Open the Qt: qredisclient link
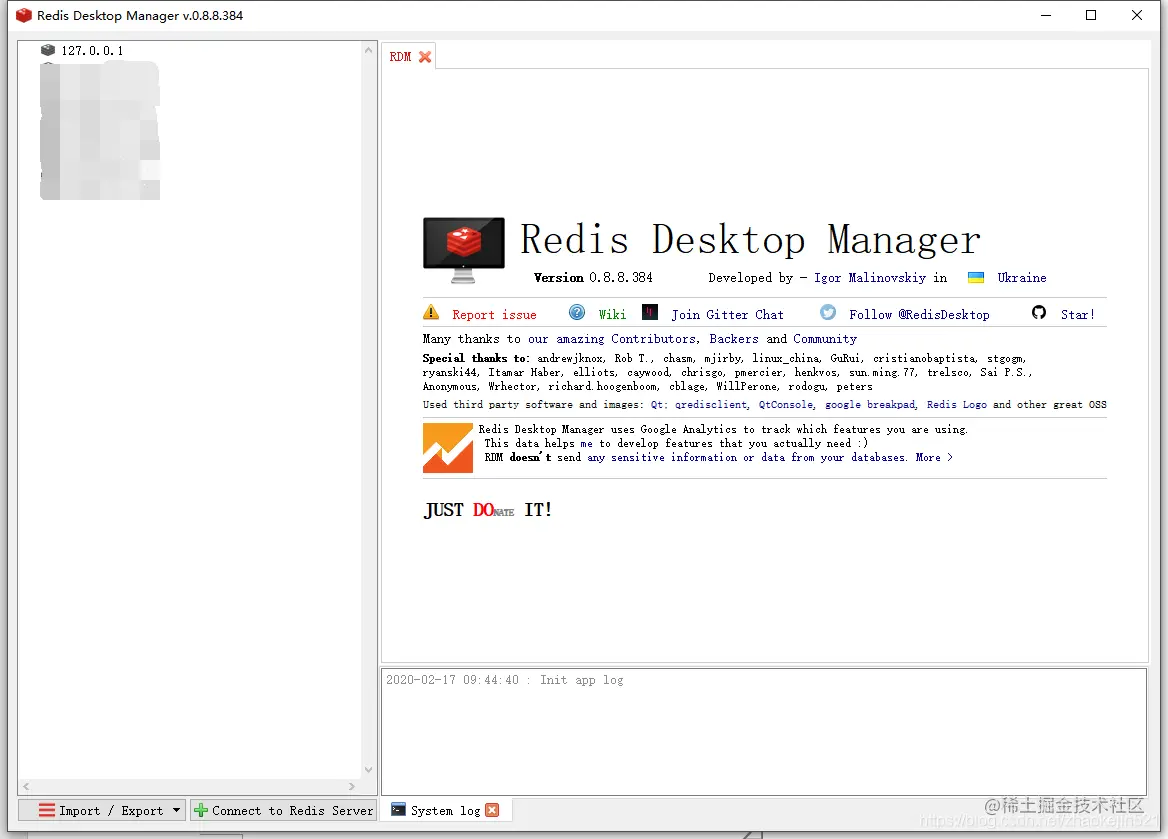This screenshot has height=839, width=1168. point(699,405)
